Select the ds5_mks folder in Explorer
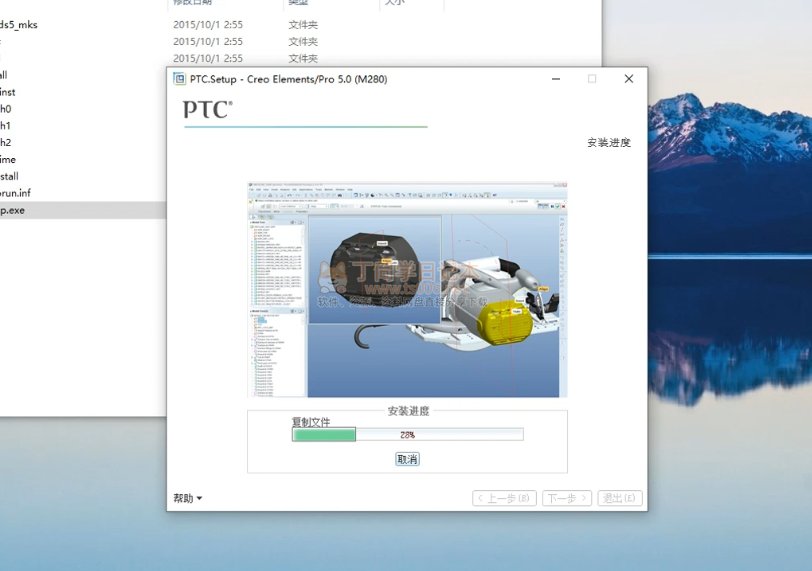The image size is (812, 571). click(19, 24)
